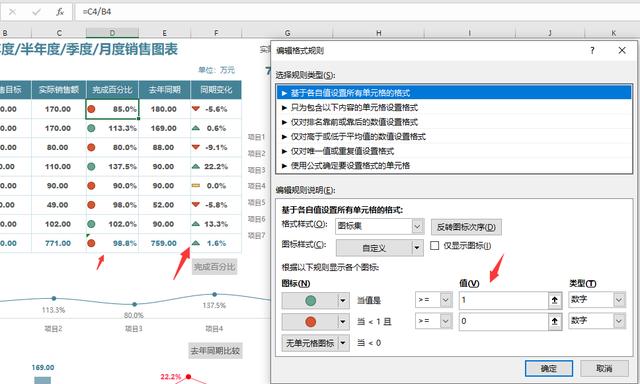
Task: Select the 同期变化 header cell
Action: coord(216,90)
